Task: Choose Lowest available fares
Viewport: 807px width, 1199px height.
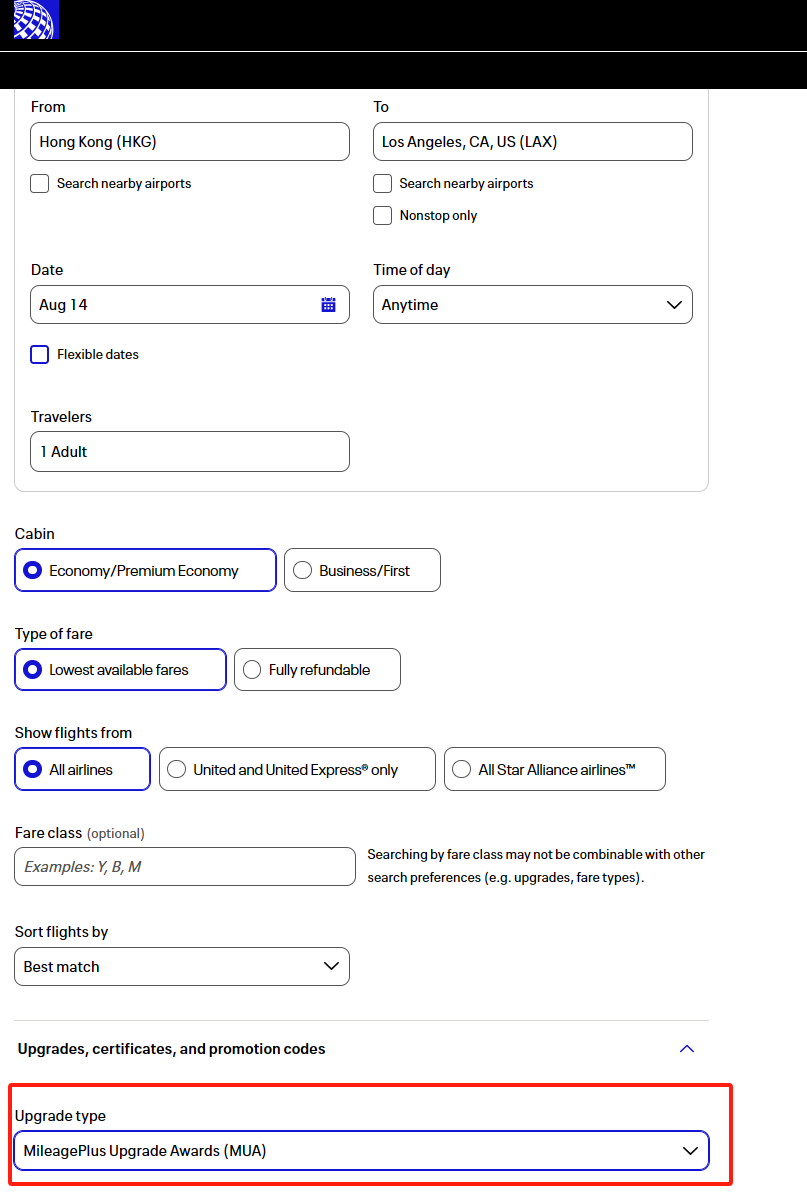Action: point(33,670)
